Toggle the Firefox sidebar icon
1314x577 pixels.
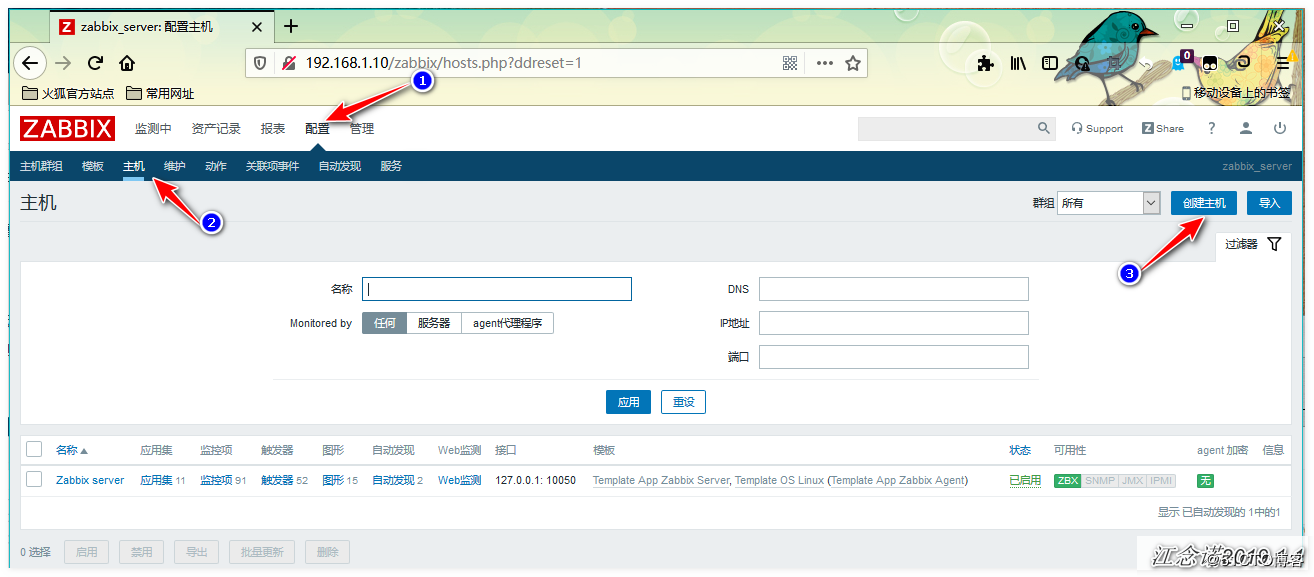pos(1050,63)
